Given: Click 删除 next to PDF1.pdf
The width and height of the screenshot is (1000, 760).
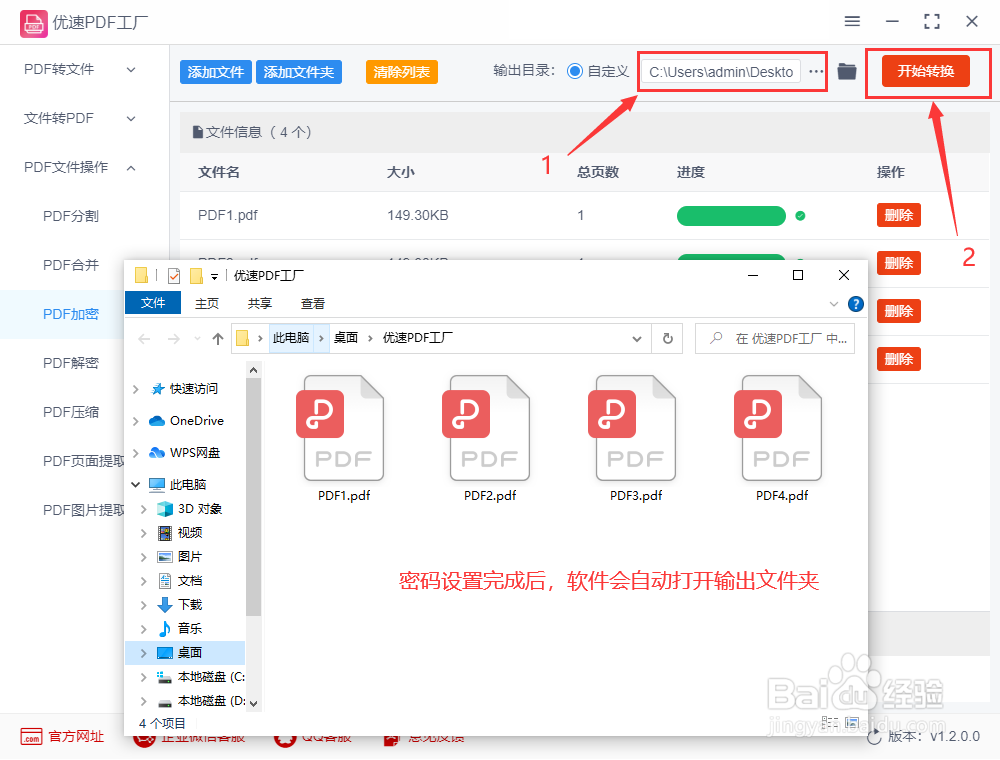Looking at the screenshot, I should tap(898, 215).
